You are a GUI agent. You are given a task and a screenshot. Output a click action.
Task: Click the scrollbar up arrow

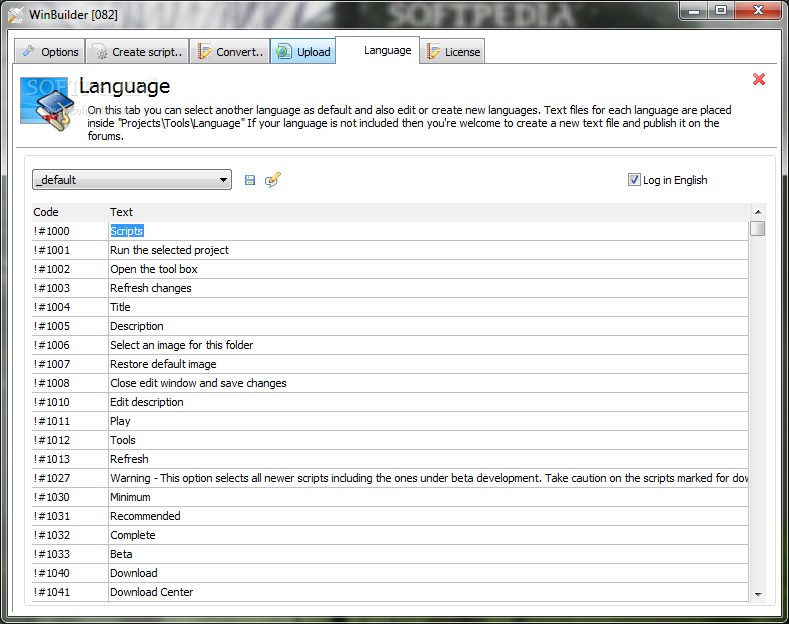[x=758, y=212]
